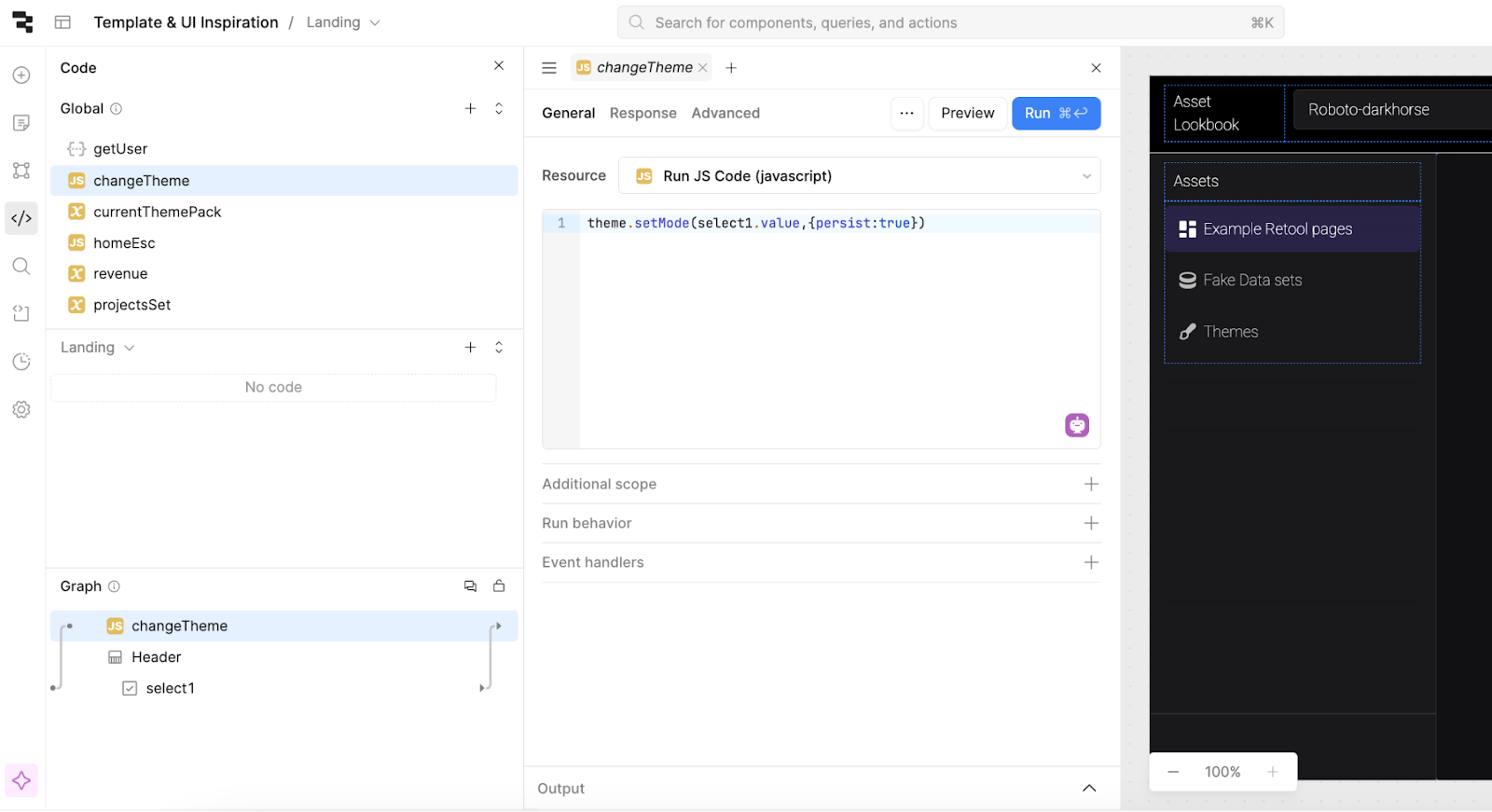The image size is (1492, 812).
Task: Open the Search sidebar icon
Action: [x=21, y=267]
